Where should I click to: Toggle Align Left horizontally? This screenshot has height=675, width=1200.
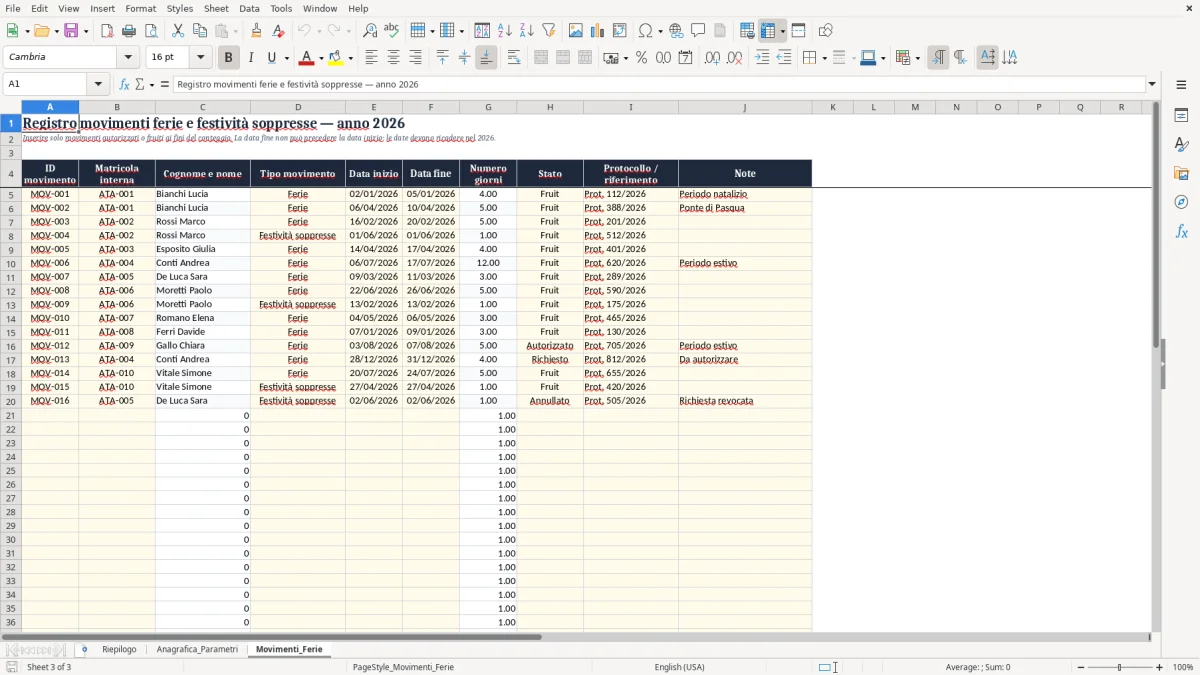(372, 58)
